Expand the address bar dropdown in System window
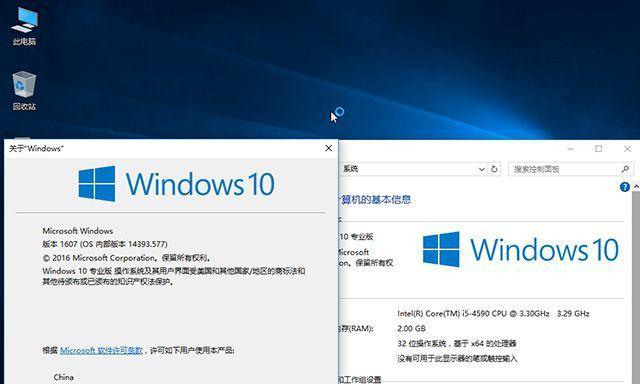 (481, 169)
